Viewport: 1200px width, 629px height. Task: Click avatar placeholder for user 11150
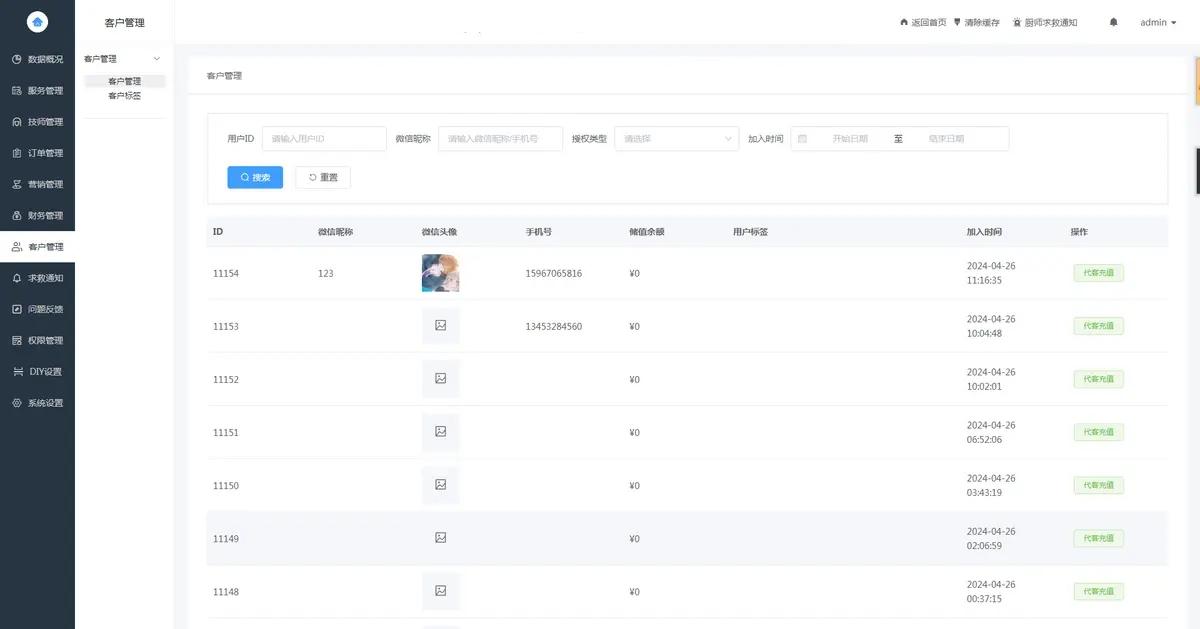click(440, 485)
